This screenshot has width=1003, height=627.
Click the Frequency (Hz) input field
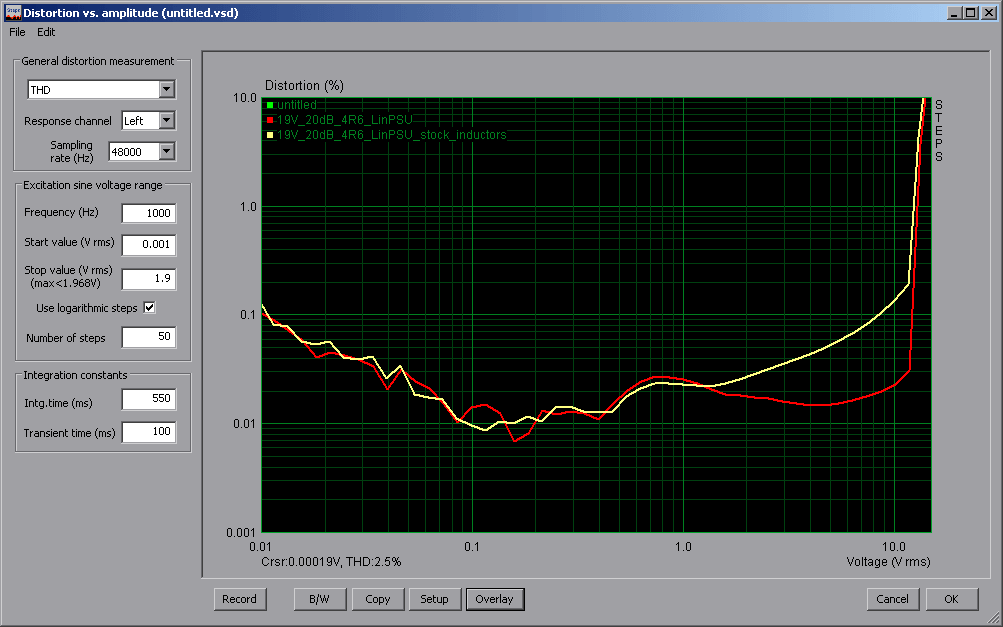[x=148, y=213]
